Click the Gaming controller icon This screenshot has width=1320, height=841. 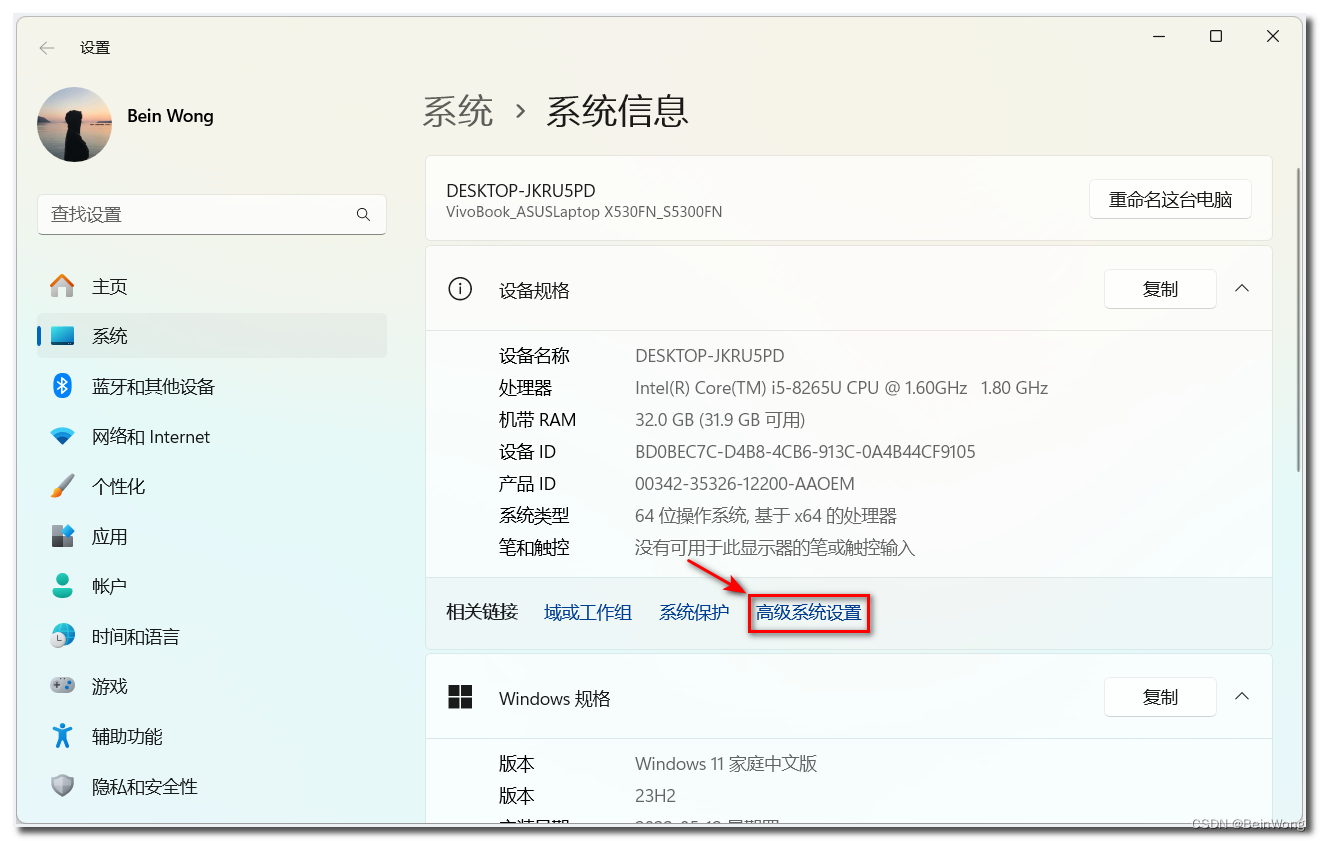click(x=62, y=686)
